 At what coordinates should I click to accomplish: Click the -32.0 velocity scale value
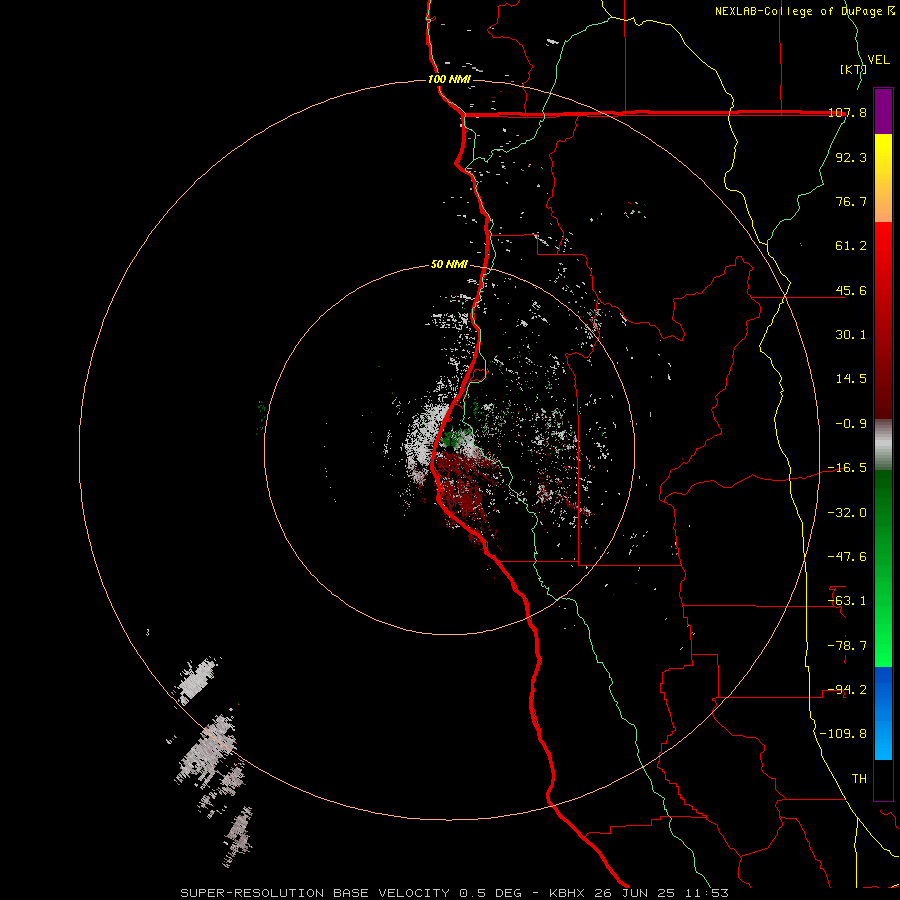pos(847,513)
